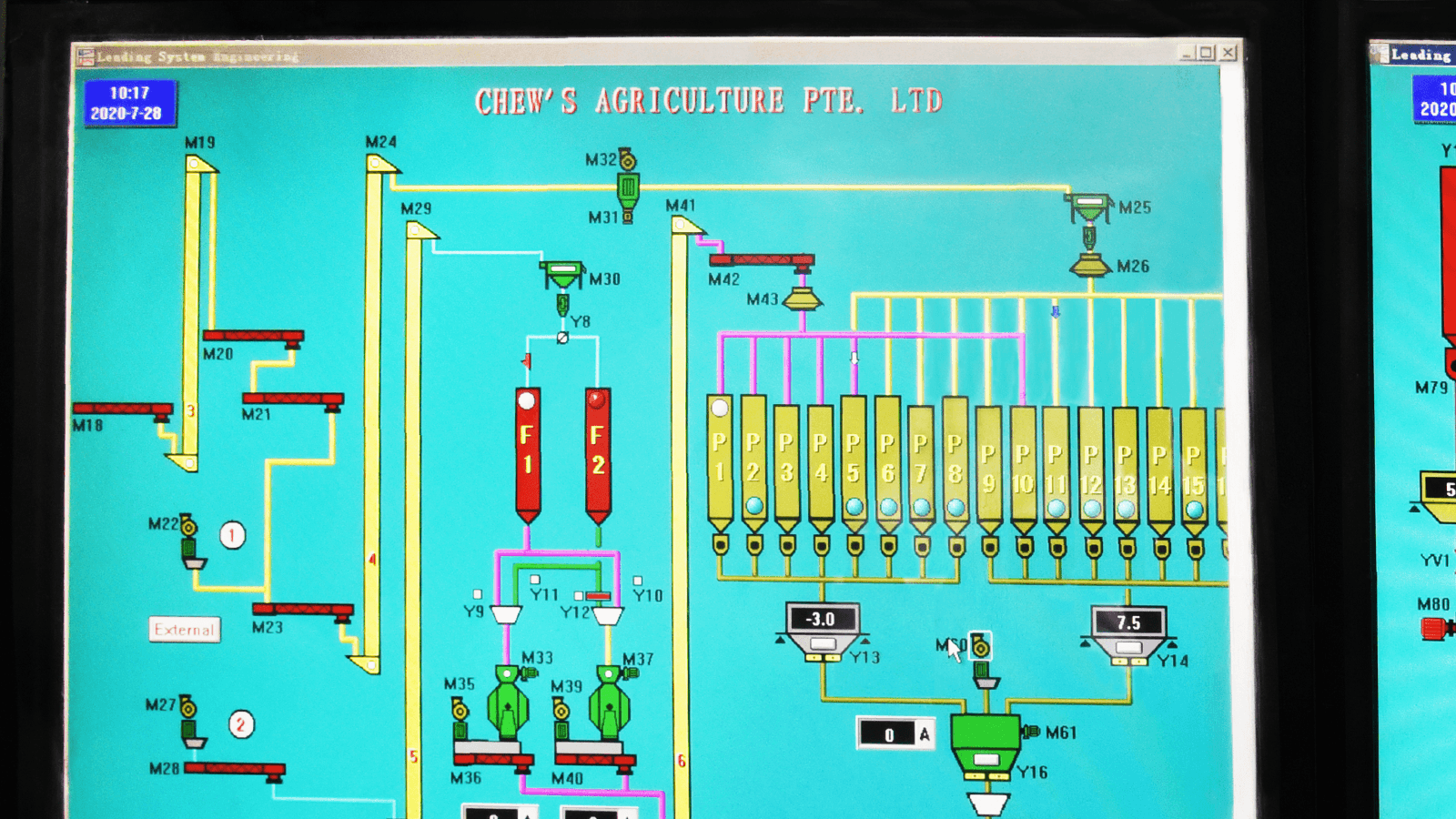
Task: Select the M24 elevator head
Action: pyautogui.click(x=382, y=164)
